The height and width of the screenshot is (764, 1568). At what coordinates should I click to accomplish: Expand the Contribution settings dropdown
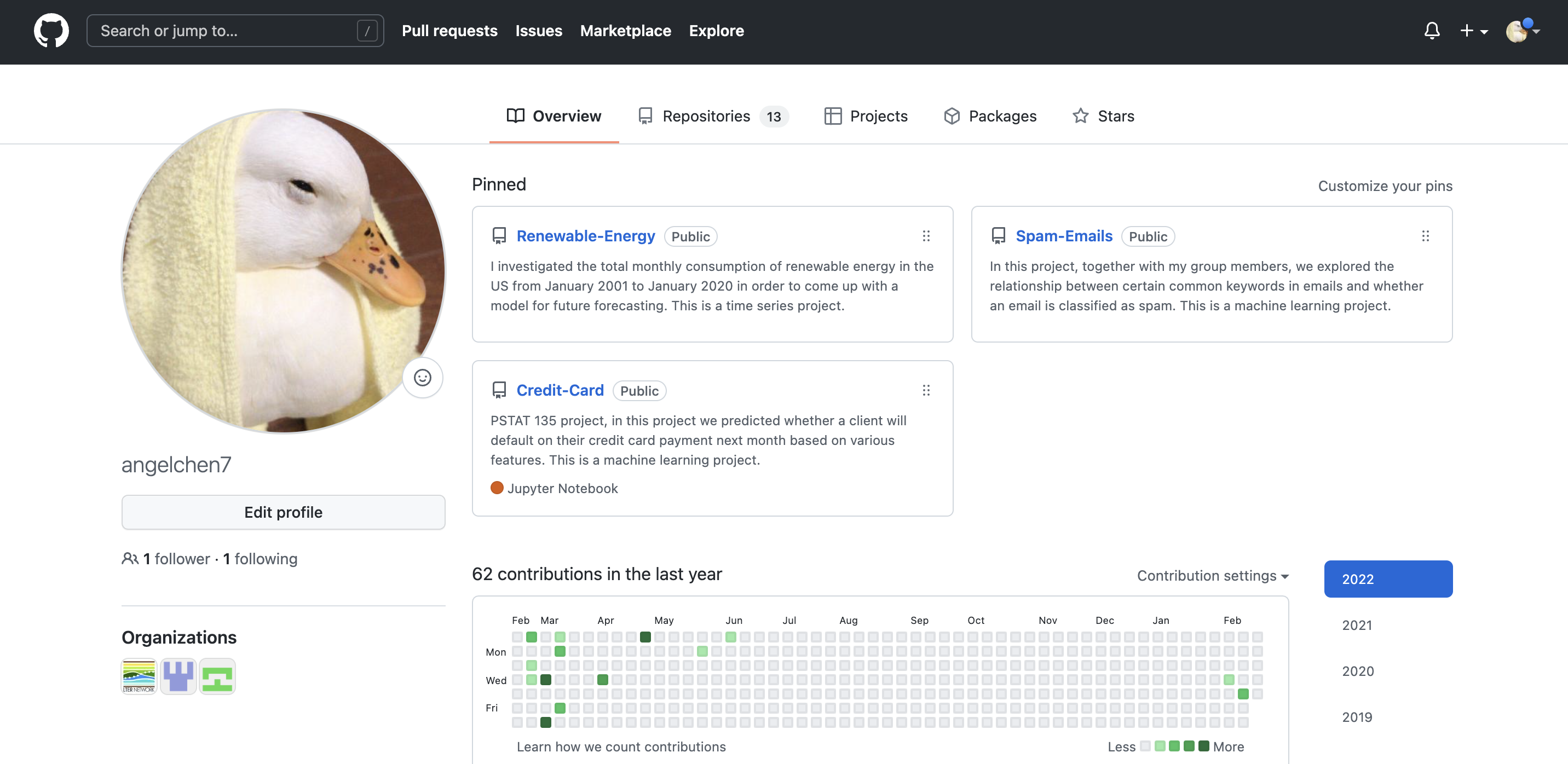click(1213, 575)
